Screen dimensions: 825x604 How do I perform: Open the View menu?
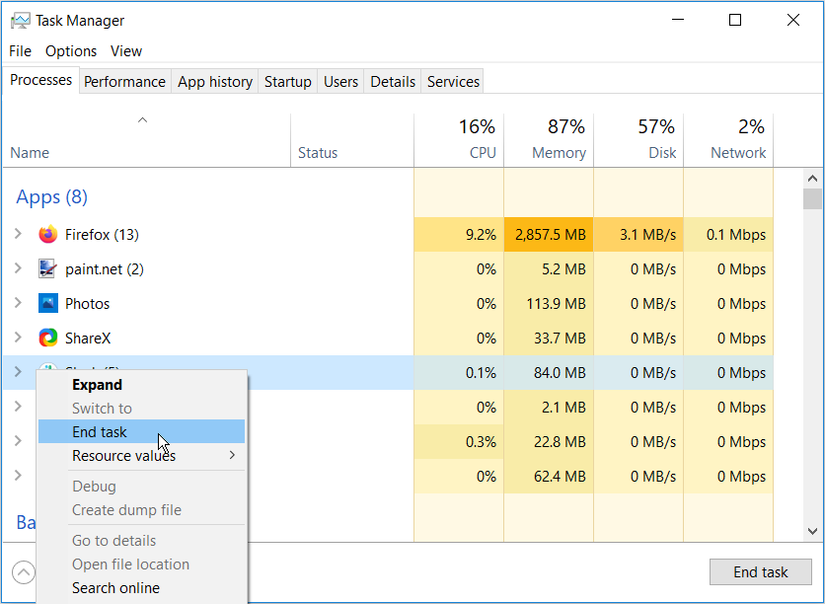tap(126, 51)
